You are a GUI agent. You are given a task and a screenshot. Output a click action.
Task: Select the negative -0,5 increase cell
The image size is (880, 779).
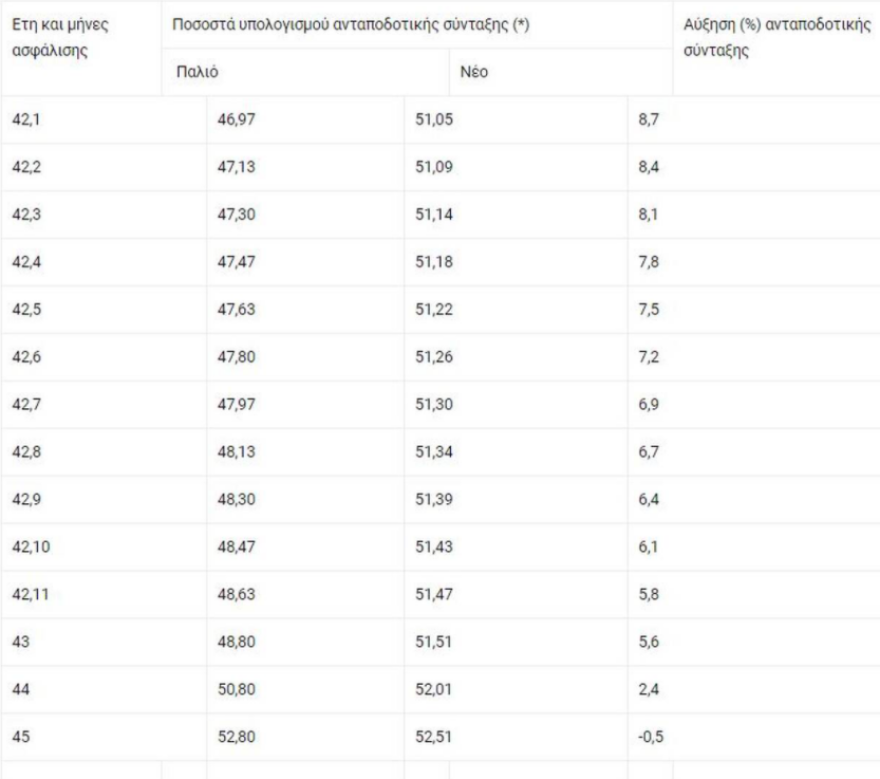tap(650, 736)
